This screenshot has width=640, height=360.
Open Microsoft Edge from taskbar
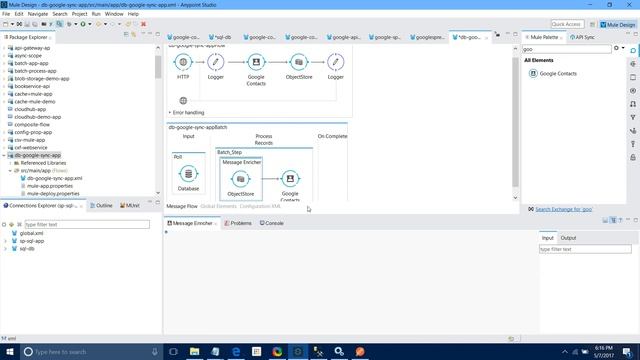(236, 351)
